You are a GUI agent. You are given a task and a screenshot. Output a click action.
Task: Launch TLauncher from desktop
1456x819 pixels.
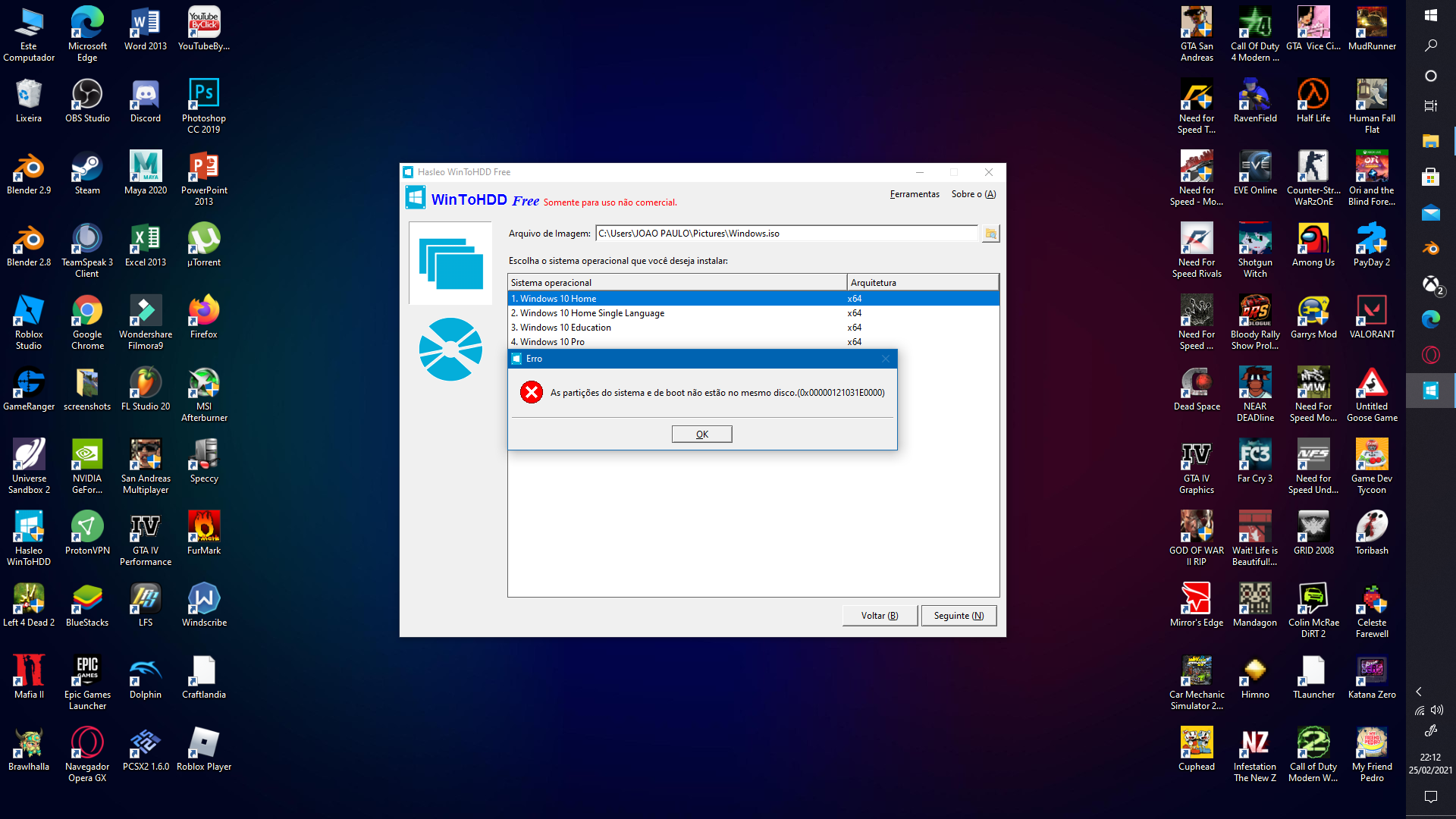(1313, 678)
